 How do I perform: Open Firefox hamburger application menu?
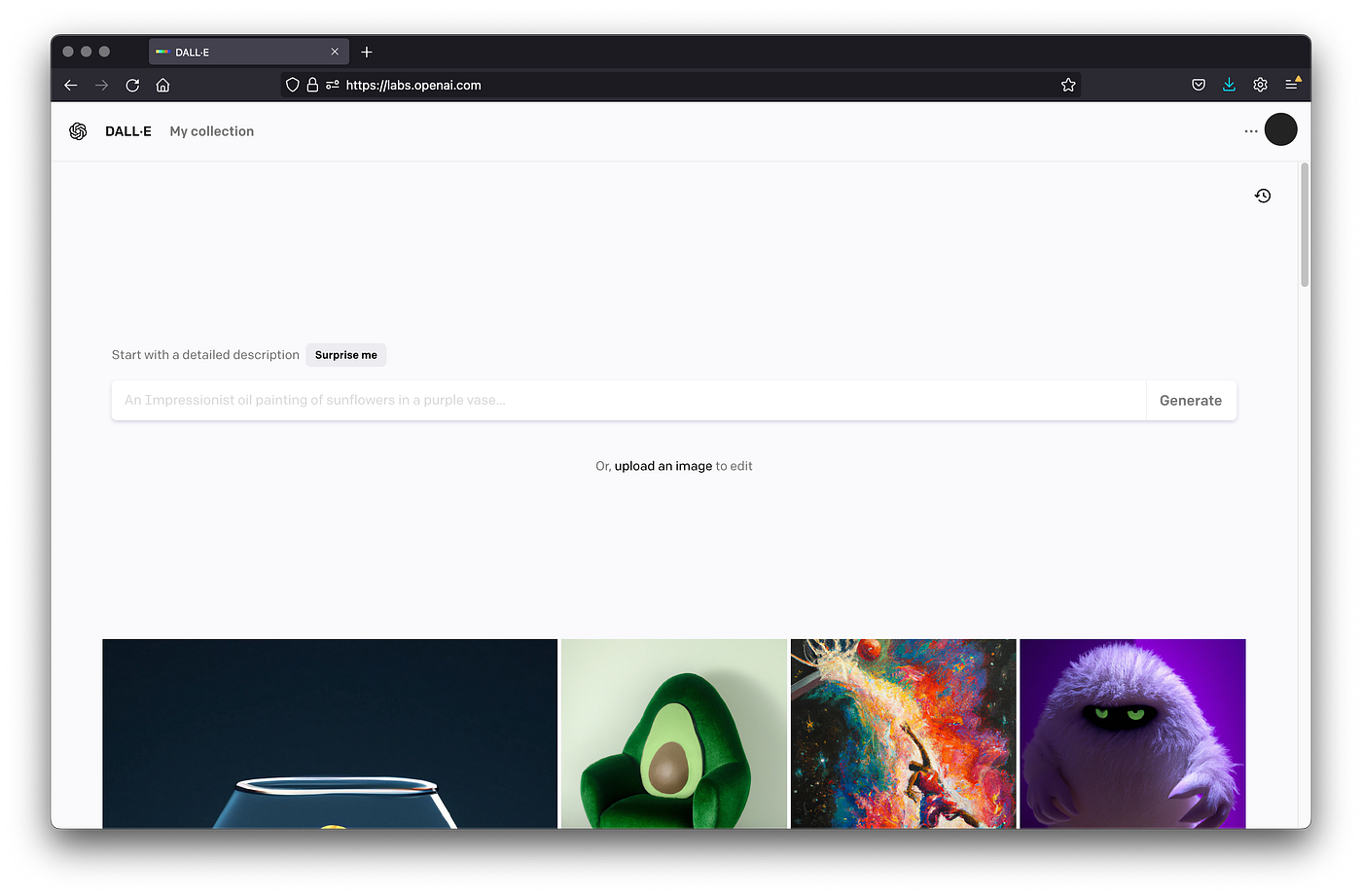(1291, 85)
